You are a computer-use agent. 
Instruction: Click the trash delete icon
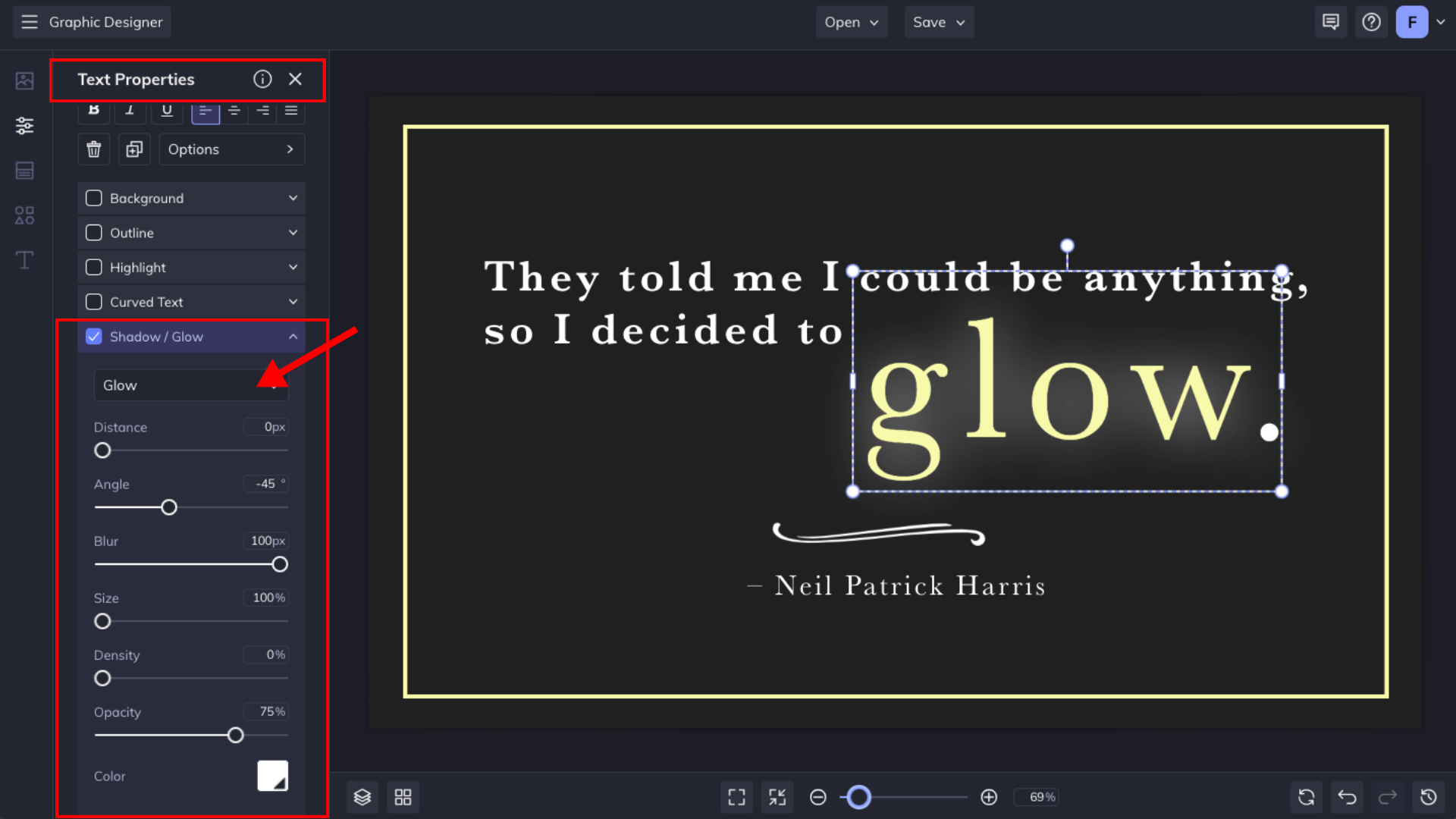click(x=94, y=149)
